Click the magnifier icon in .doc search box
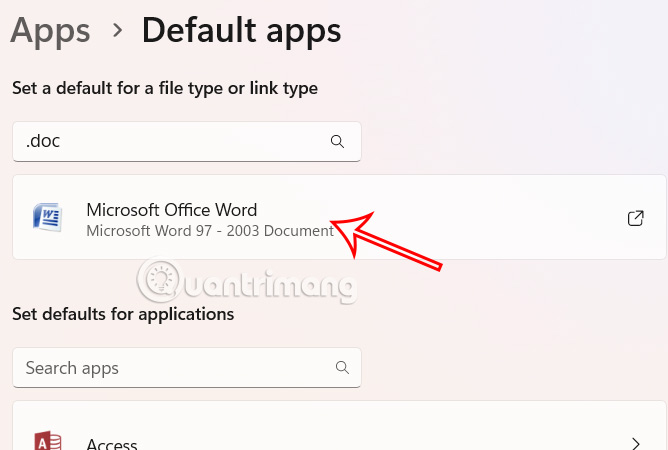668x450 pixels. click(x=337, y=141)
